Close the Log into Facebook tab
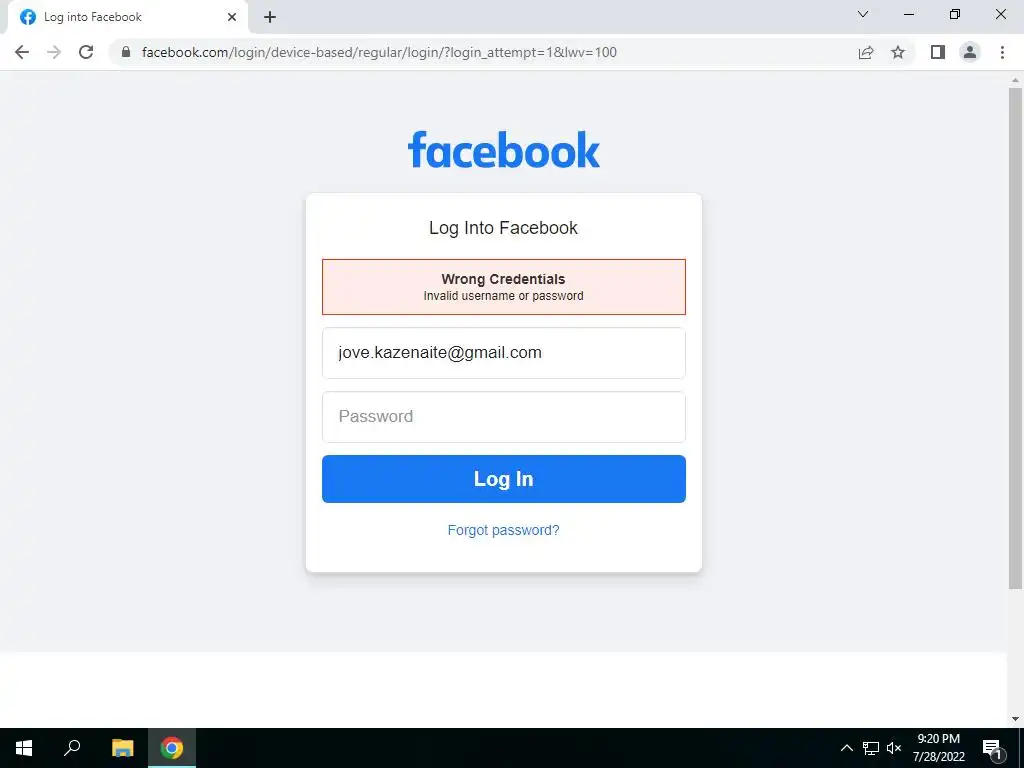 click(x=232, y=17)
